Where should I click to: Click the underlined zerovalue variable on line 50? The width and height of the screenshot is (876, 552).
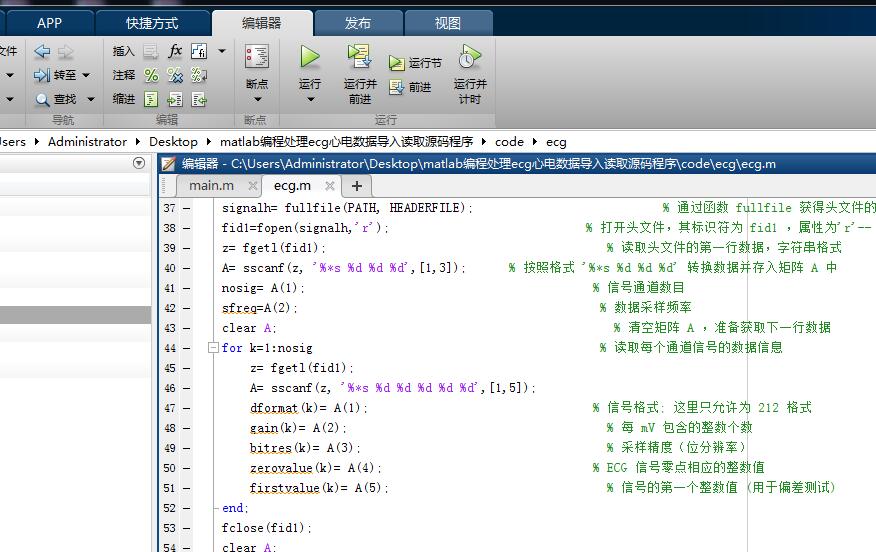[x=281, y=468]
